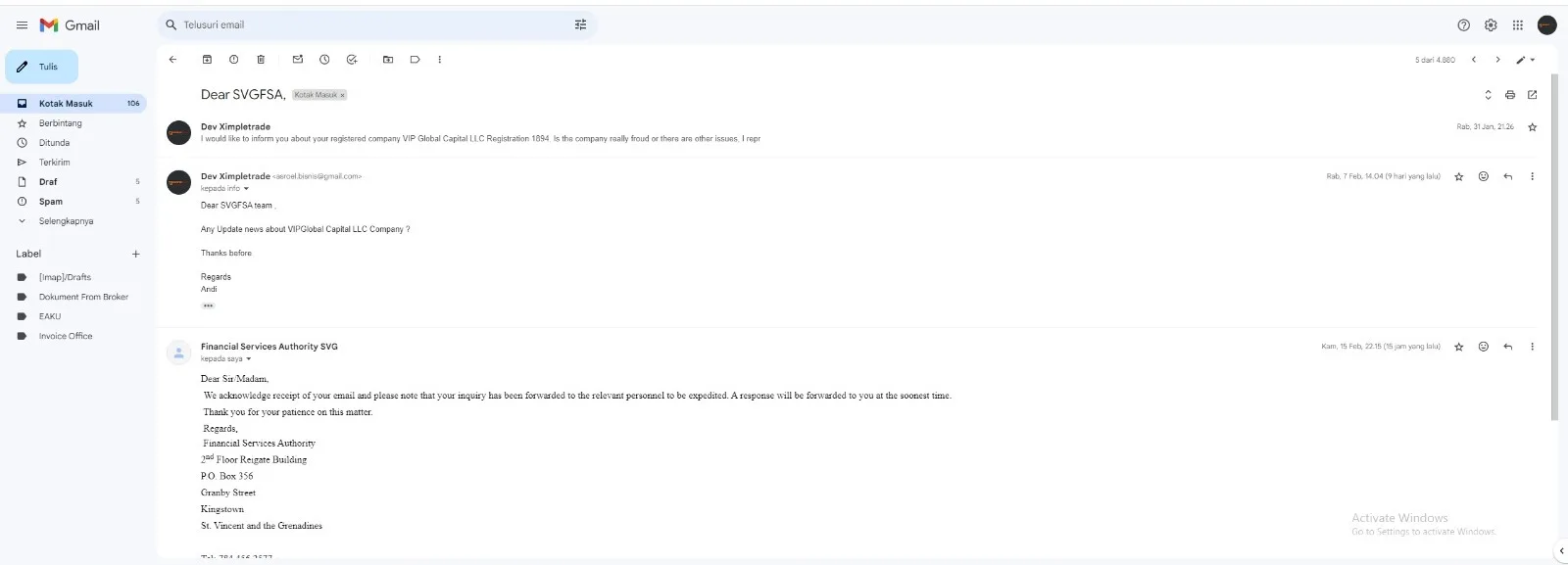Open the input tools pencil dropdown

[x=1526, y=60]
